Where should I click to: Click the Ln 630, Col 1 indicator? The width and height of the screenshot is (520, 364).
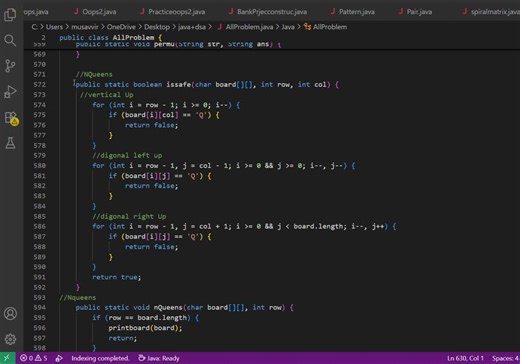[465, 358]
